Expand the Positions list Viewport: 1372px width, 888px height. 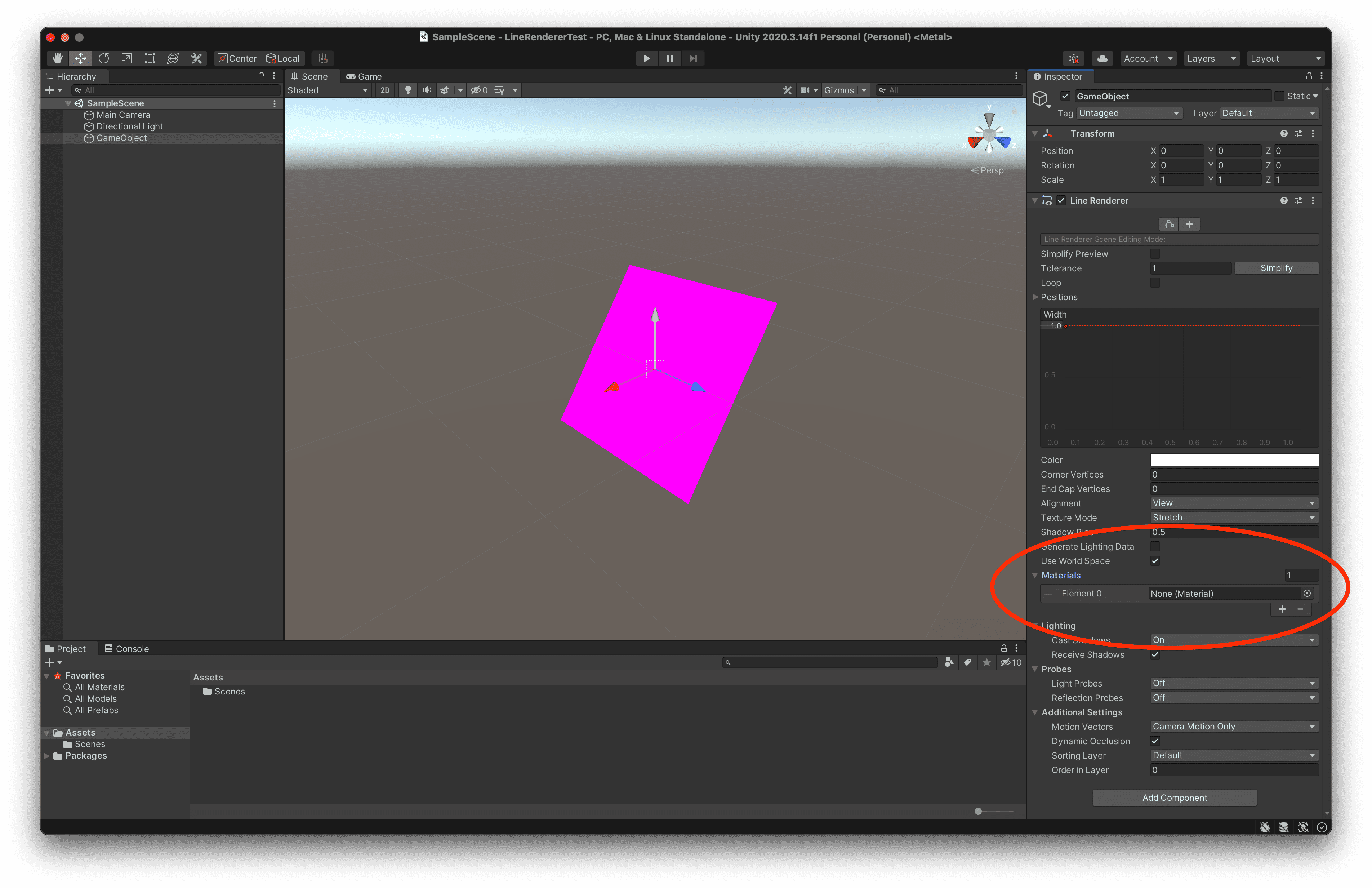1035,298
